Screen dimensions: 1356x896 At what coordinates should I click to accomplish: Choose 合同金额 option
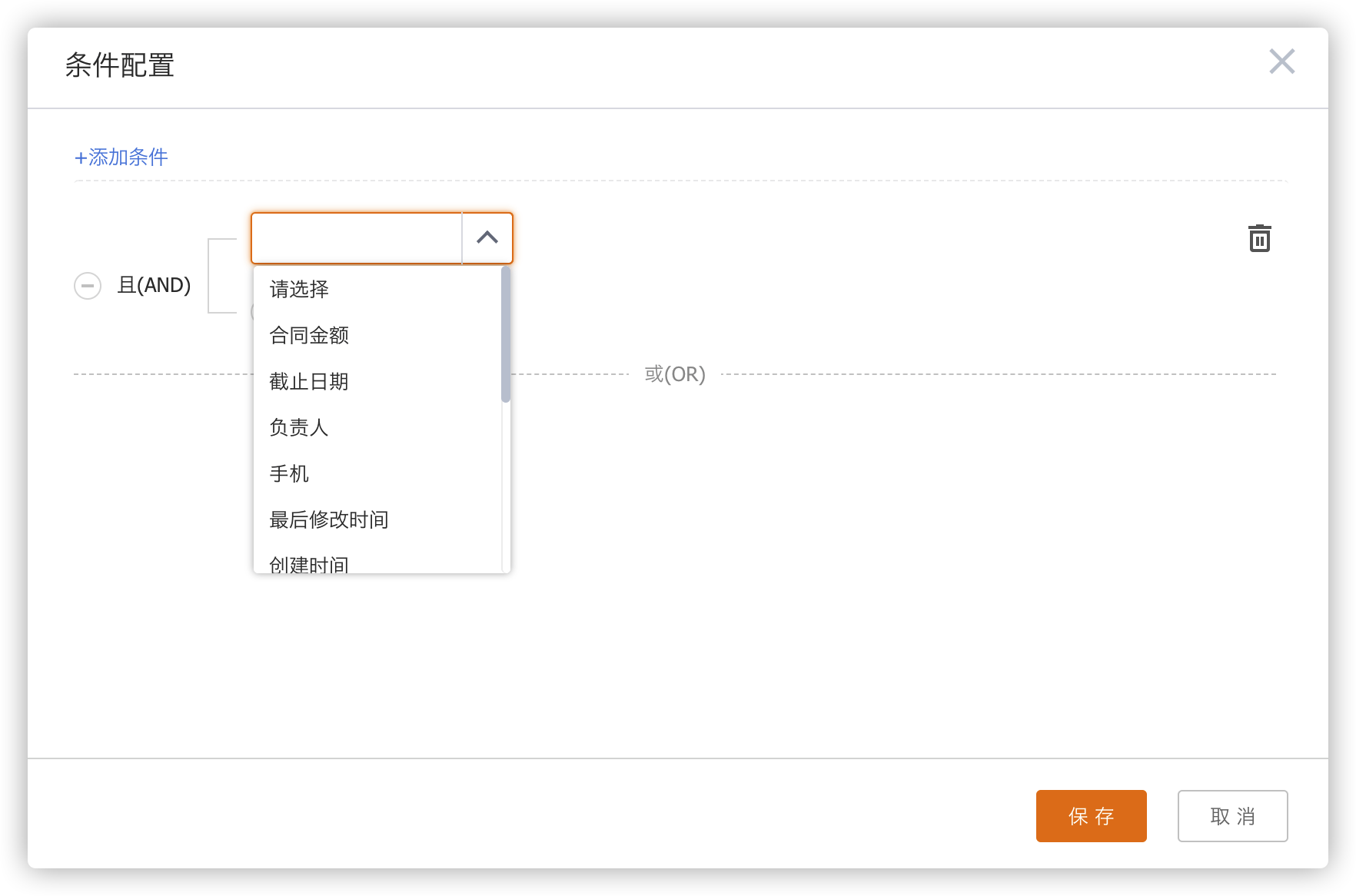pyautogui.click(x=309, y=335)
